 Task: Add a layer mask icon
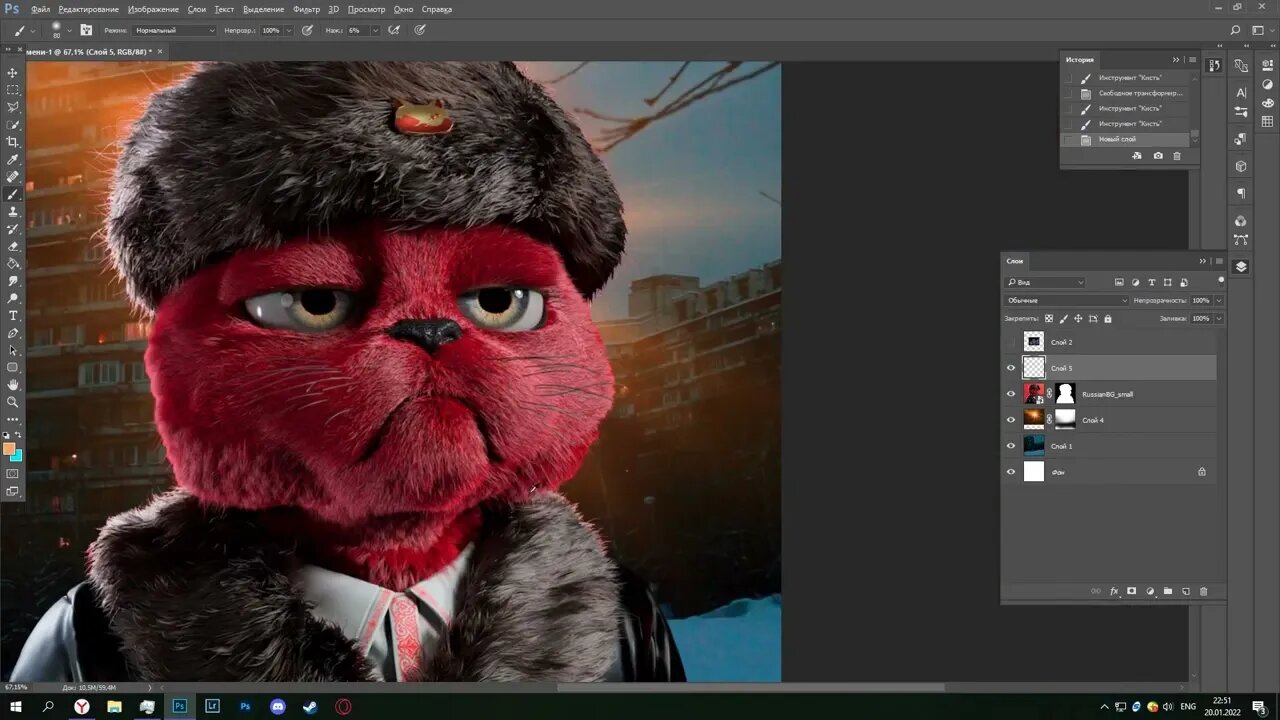[x=1132, y=591]
